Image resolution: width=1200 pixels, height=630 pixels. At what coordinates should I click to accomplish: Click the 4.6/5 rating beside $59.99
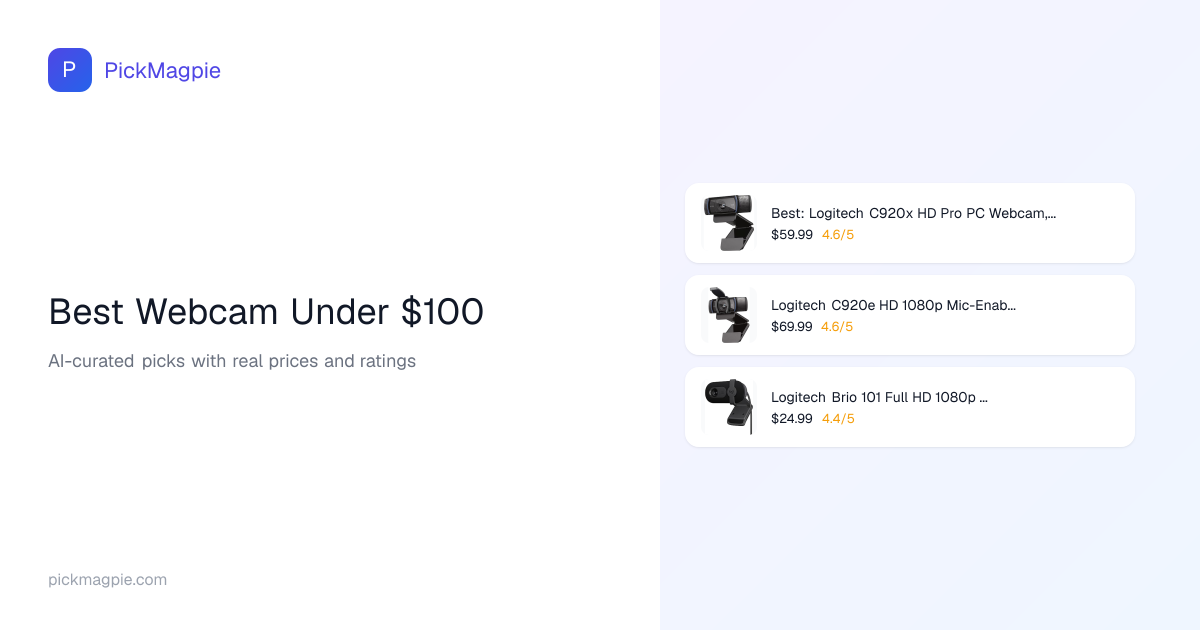pos(838,235)
